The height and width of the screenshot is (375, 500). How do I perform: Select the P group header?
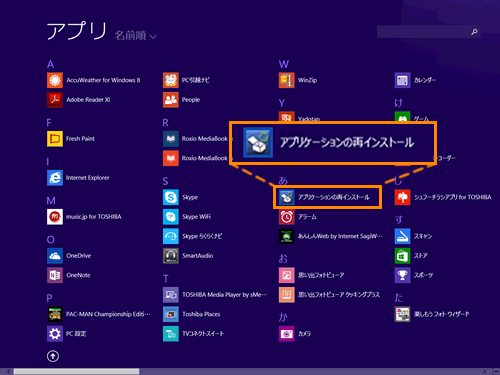[49, 298]
